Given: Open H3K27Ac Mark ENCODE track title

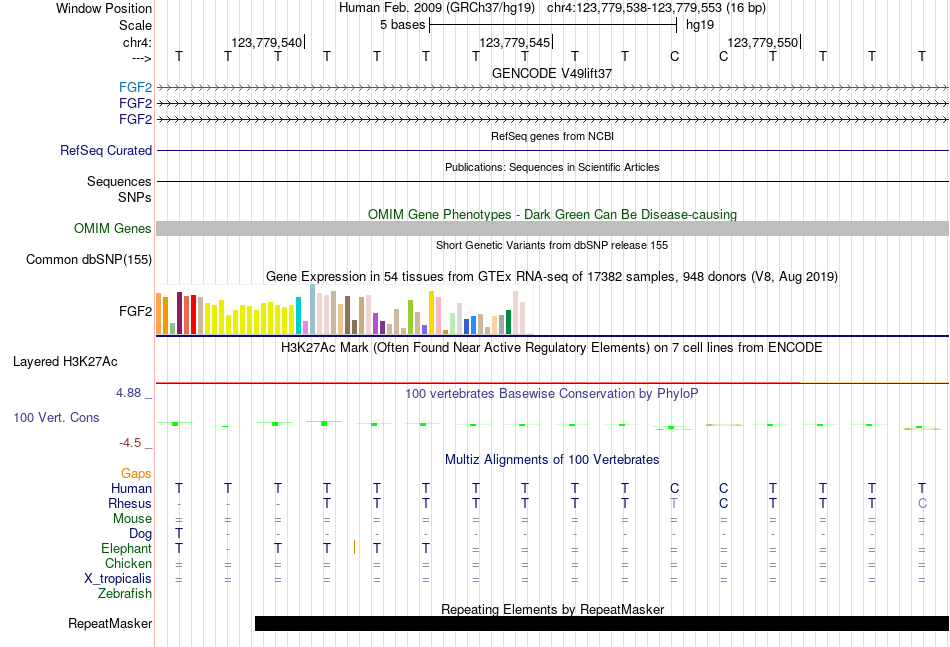Looking at the screenshot, I should [x=552, y=348].
